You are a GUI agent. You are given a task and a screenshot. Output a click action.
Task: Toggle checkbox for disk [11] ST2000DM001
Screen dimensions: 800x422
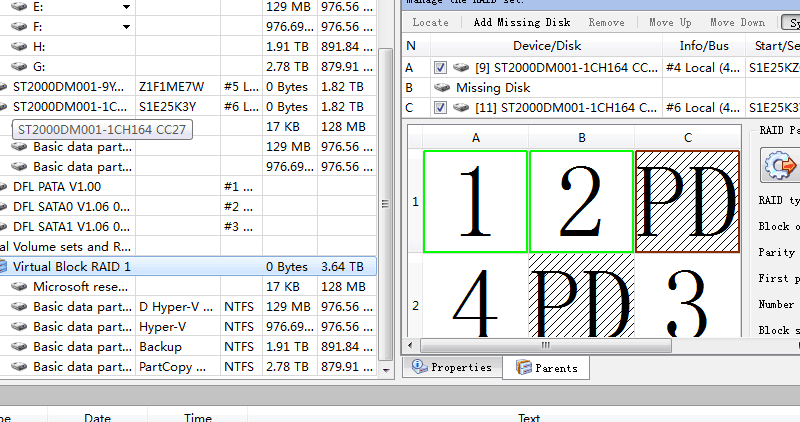coord(441,107)
